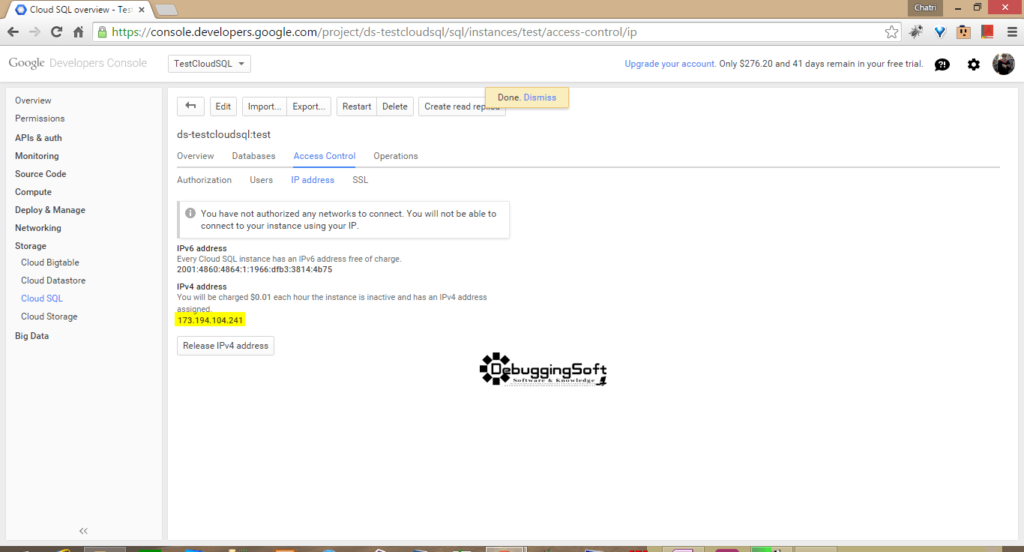Click the Google Developers Console logo
The width and height of the screenshot is (1024, 552).
[78, 63]
